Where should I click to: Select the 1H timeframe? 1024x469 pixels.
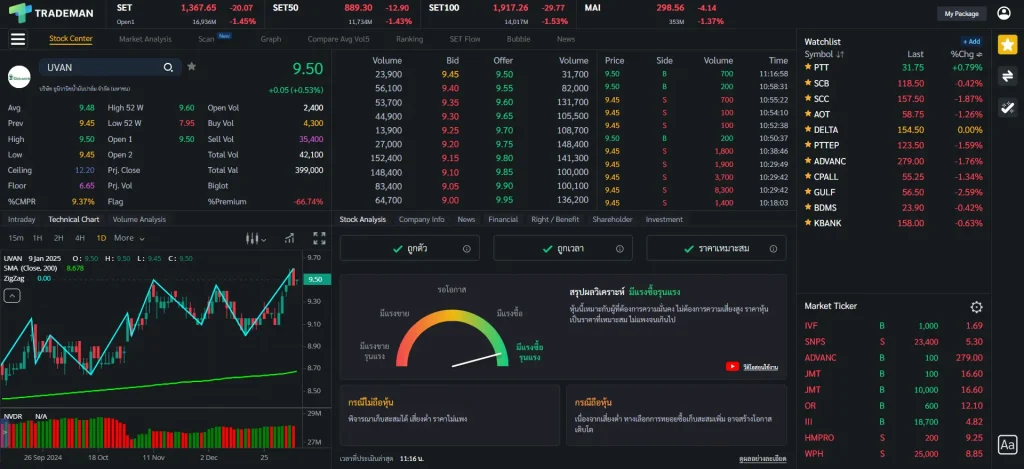(x=37, y=238)
